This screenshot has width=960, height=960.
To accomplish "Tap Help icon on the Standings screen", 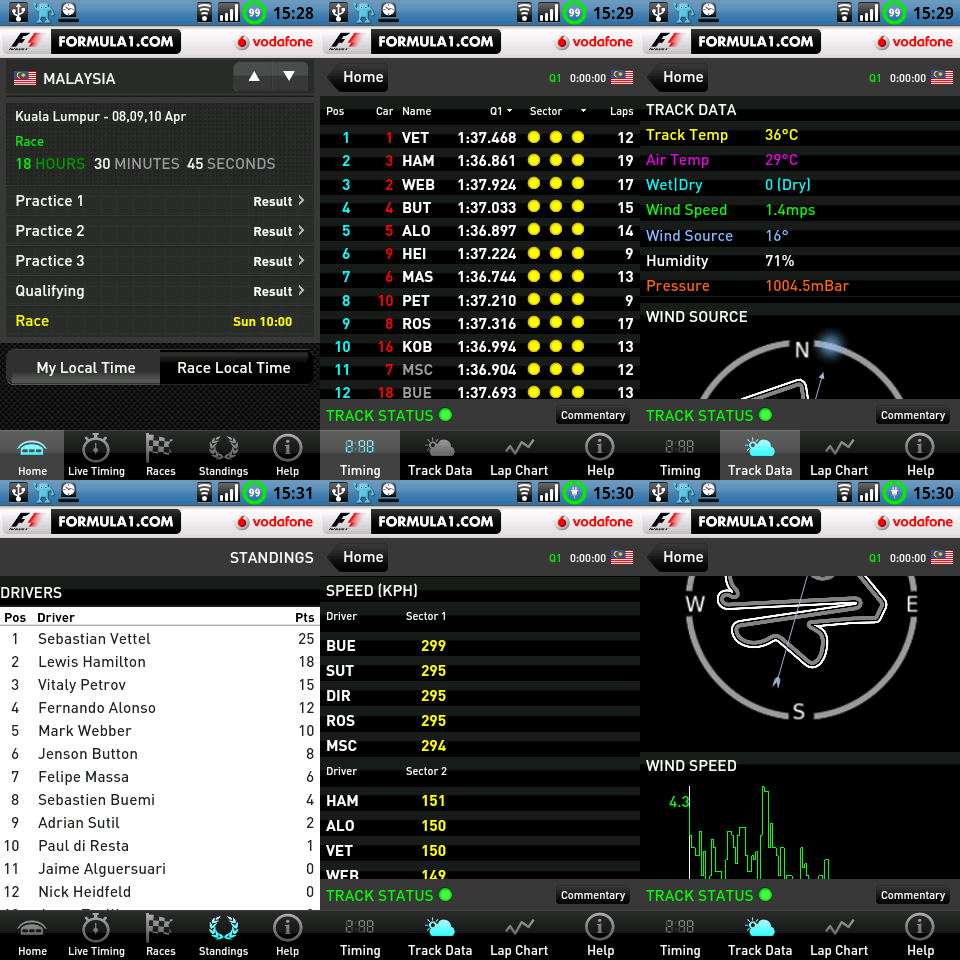I will (287, 935).
